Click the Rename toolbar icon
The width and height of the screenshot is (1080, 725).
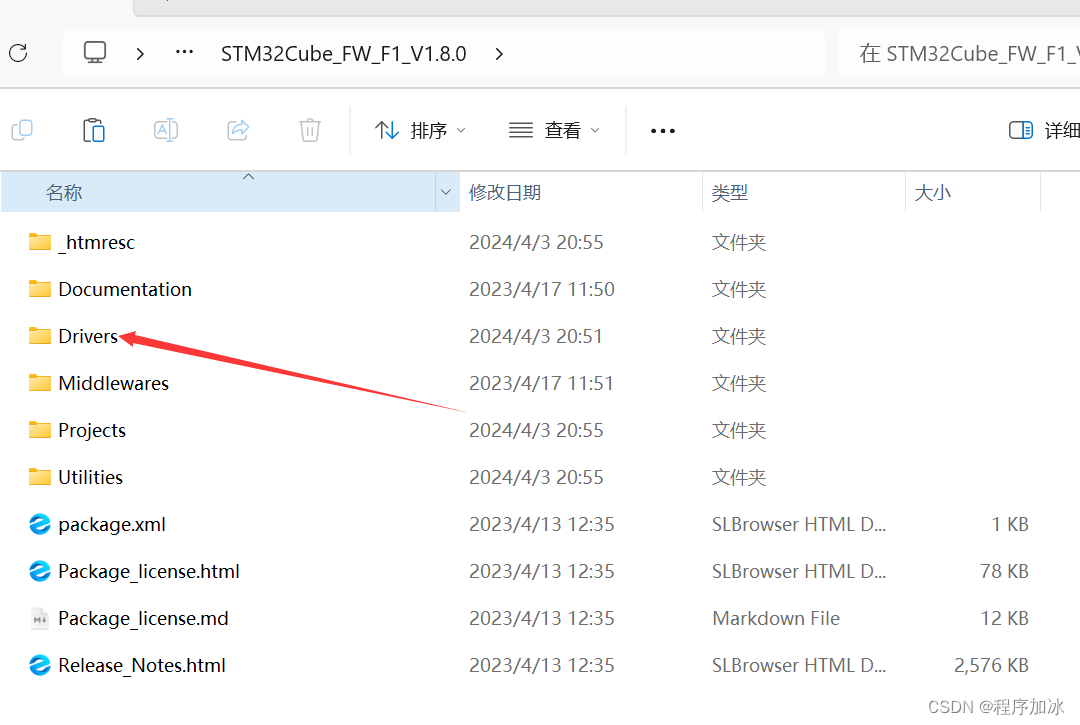(x=166, y=129)
